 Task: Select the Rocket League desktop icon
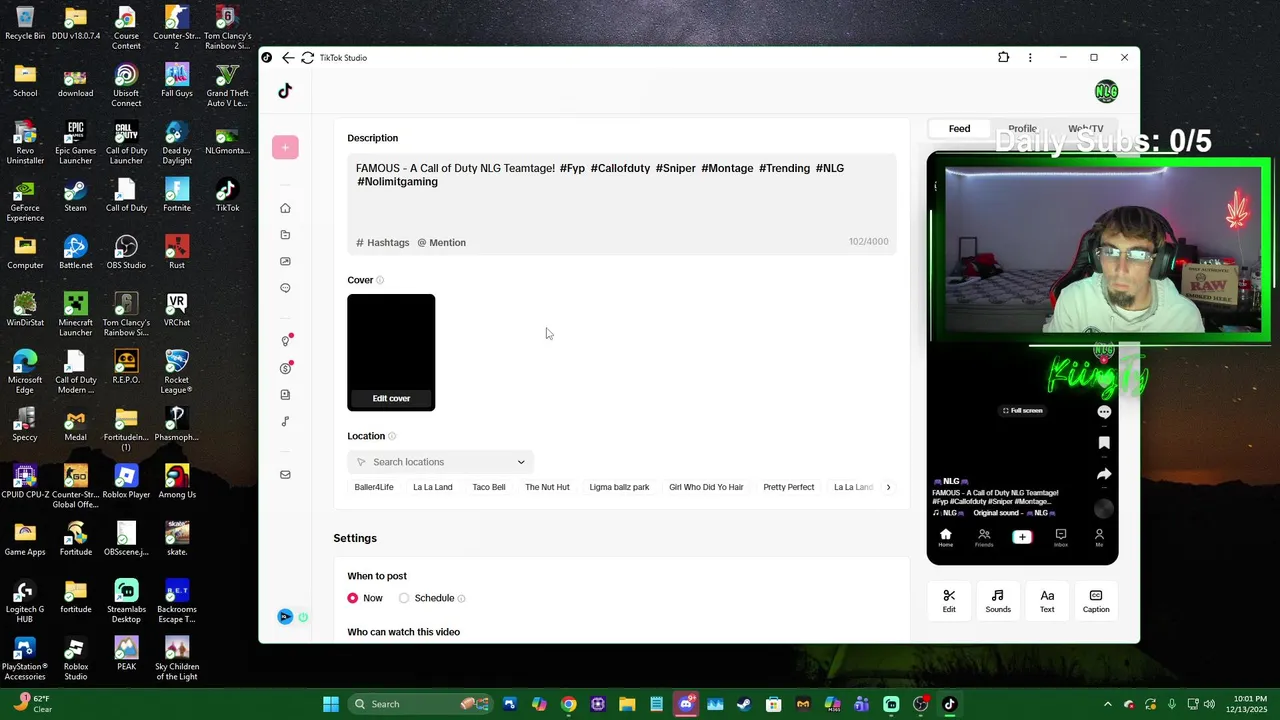tap(177, 372)
